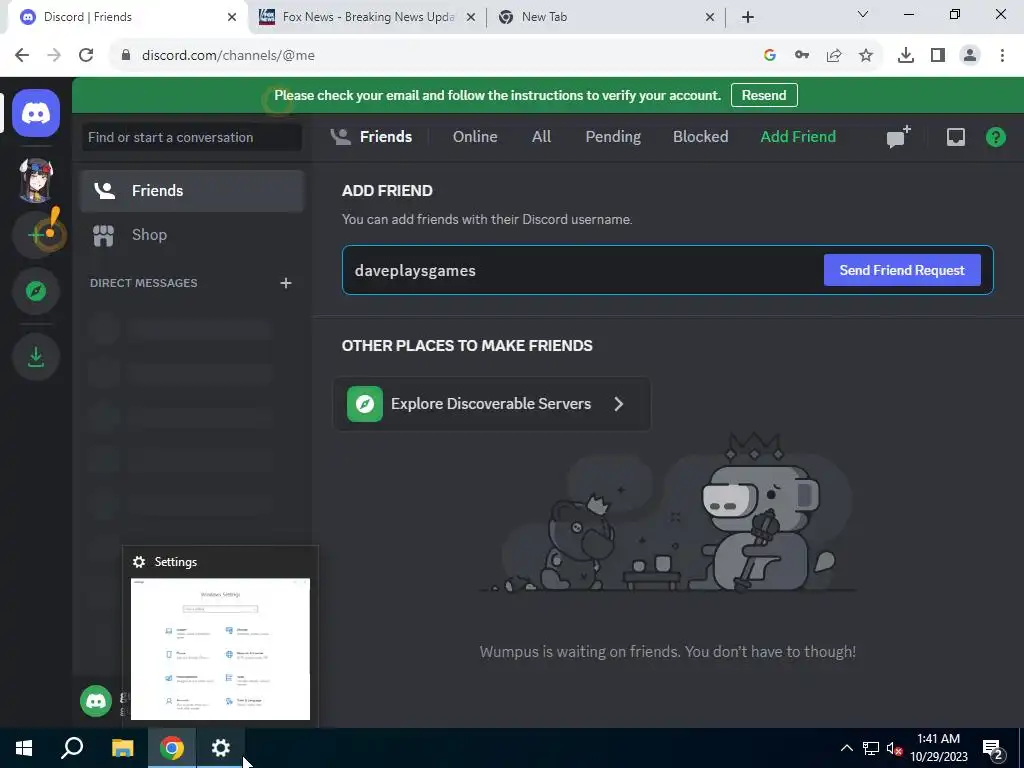Viewport: 1024px width, 768px height.
Task: Open New Group DM icon
Action: tap(898, 136)
